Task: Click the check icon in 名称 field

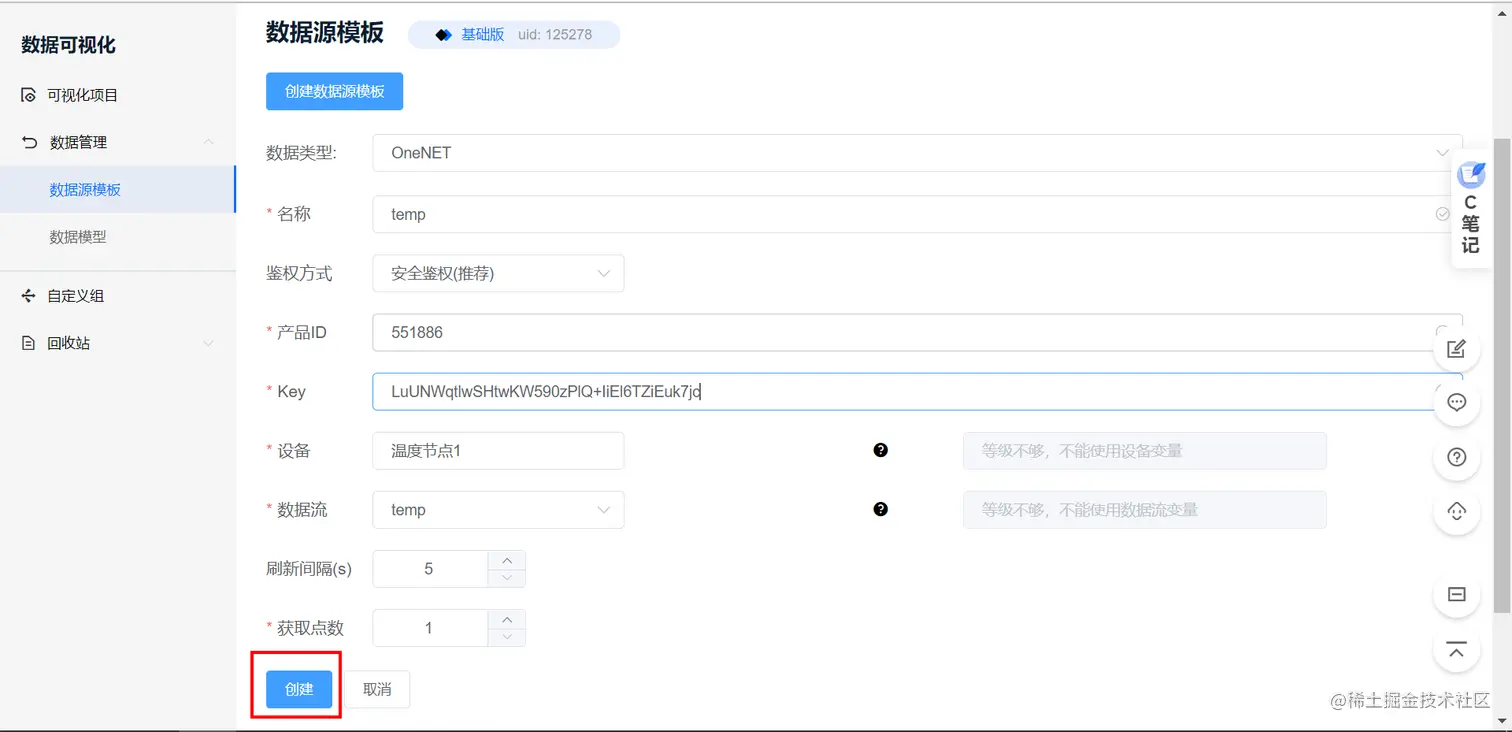Action: [1442, 213]
